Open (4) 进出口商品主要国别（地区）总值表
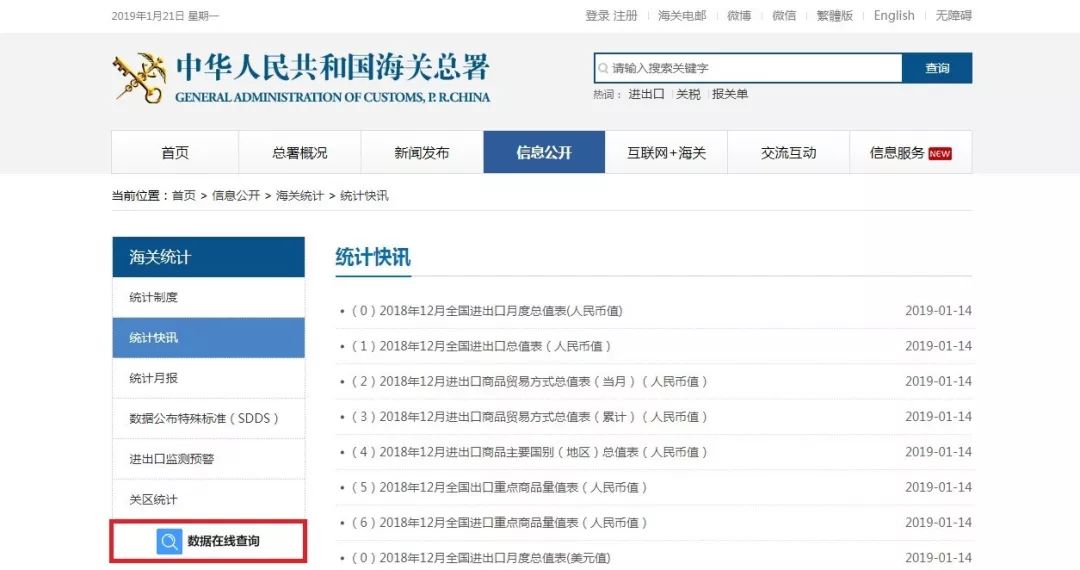The width and height of the screenshot is (1080, 570). click(530, 452)
